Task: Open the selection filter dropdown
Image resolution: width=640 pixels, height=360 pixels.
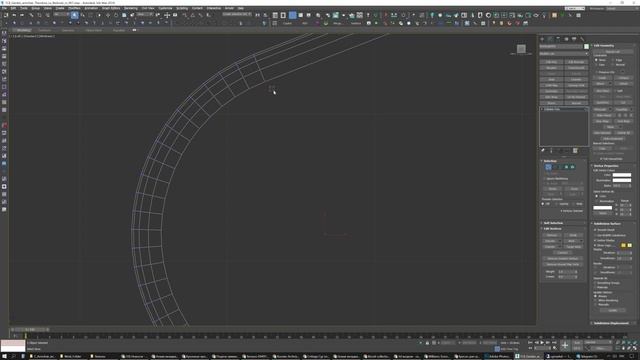Action: point(62,14)
